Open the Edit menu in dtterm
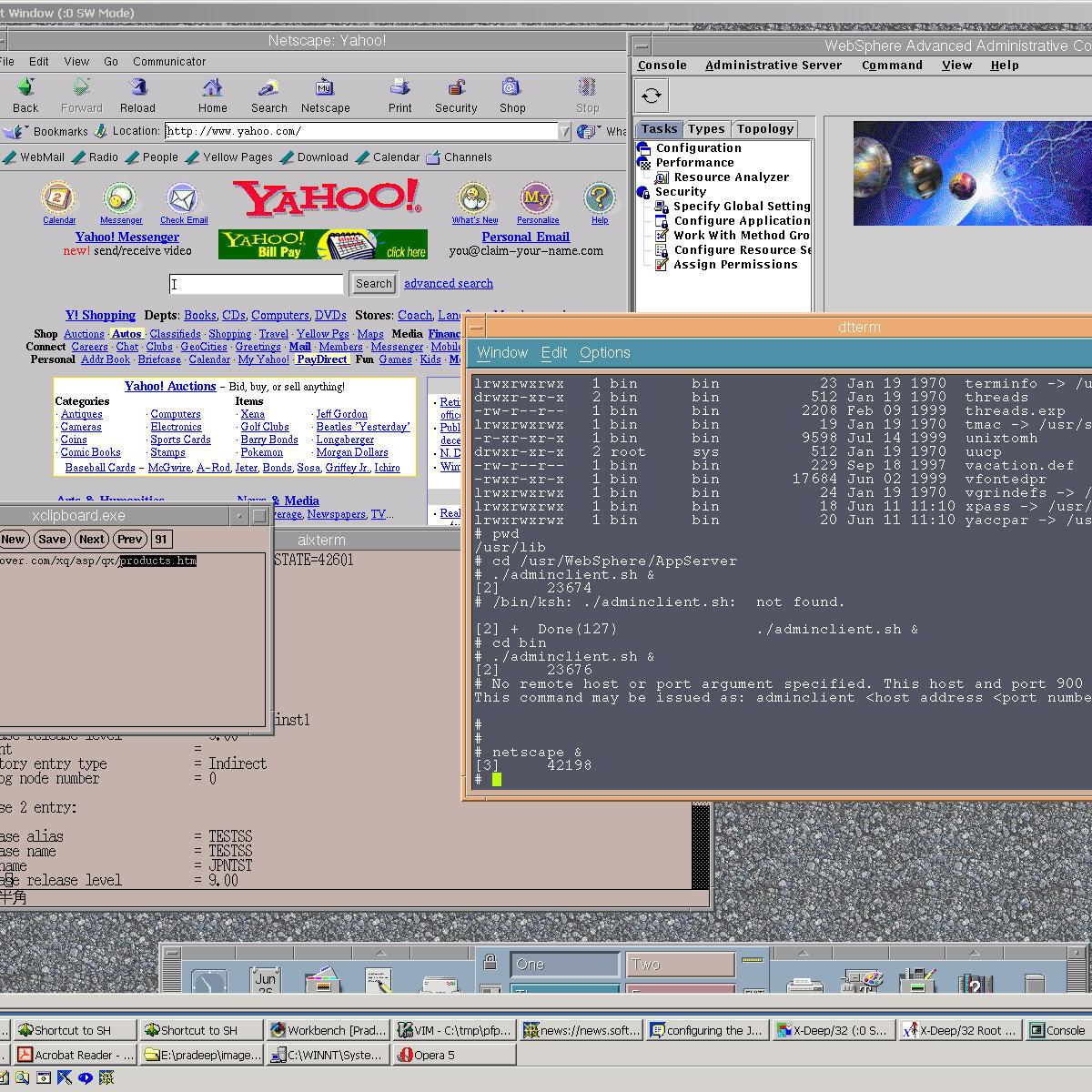1092x1092 pixels. click(x=554, y=353)
